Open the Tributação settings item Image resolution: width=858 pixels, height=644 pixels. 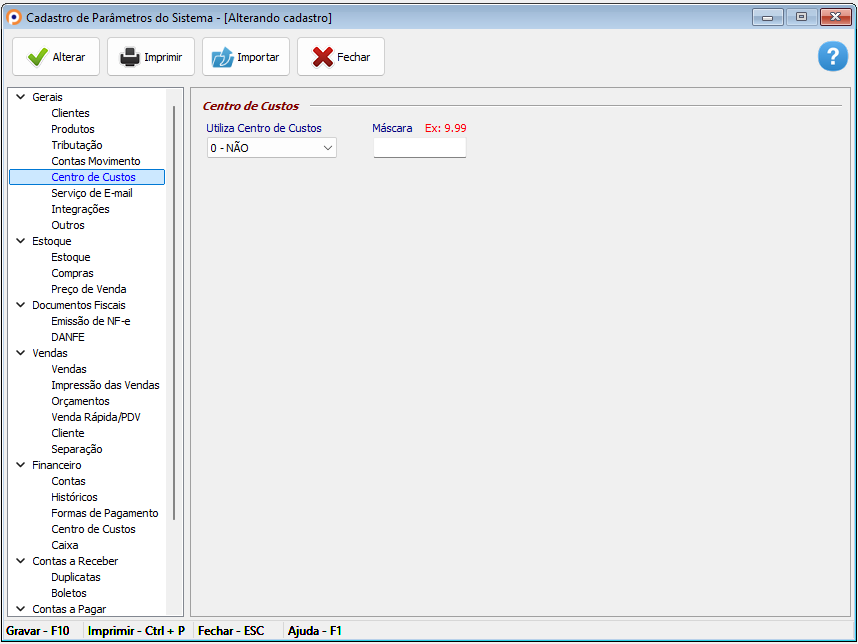click(x=76, y=145)
